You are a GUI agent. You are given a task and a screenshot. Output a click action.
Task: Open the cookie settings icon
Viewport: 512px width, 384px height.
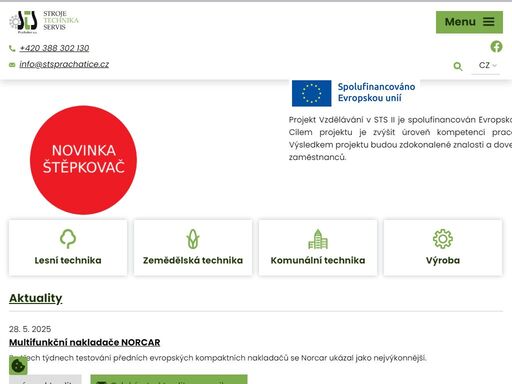18,366
